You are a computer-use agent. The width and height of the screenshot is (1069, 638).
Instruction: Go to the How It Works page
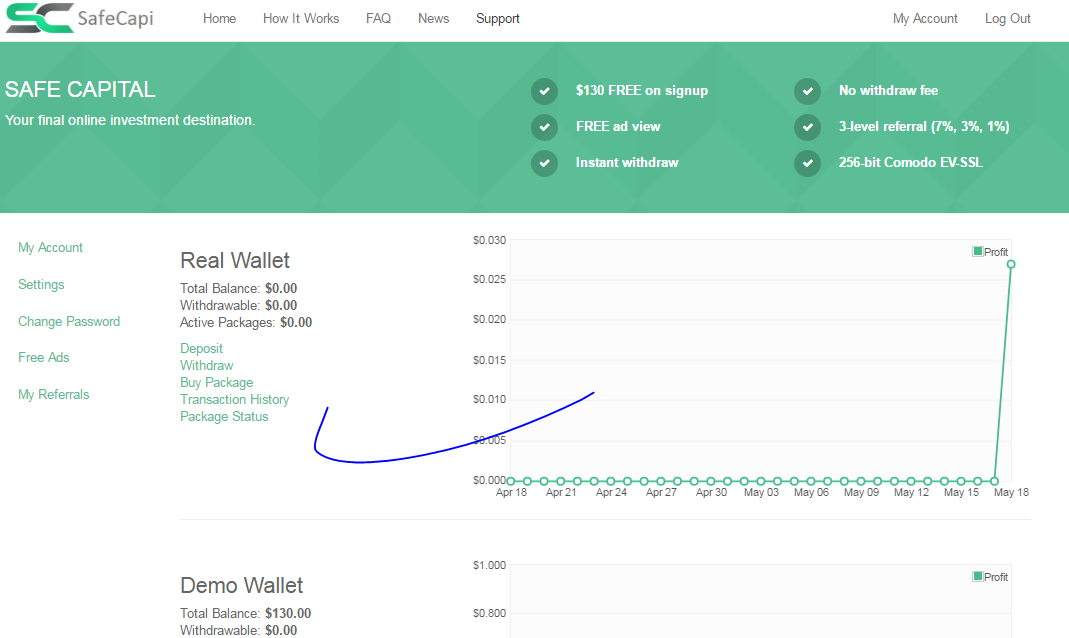point(301,19)
